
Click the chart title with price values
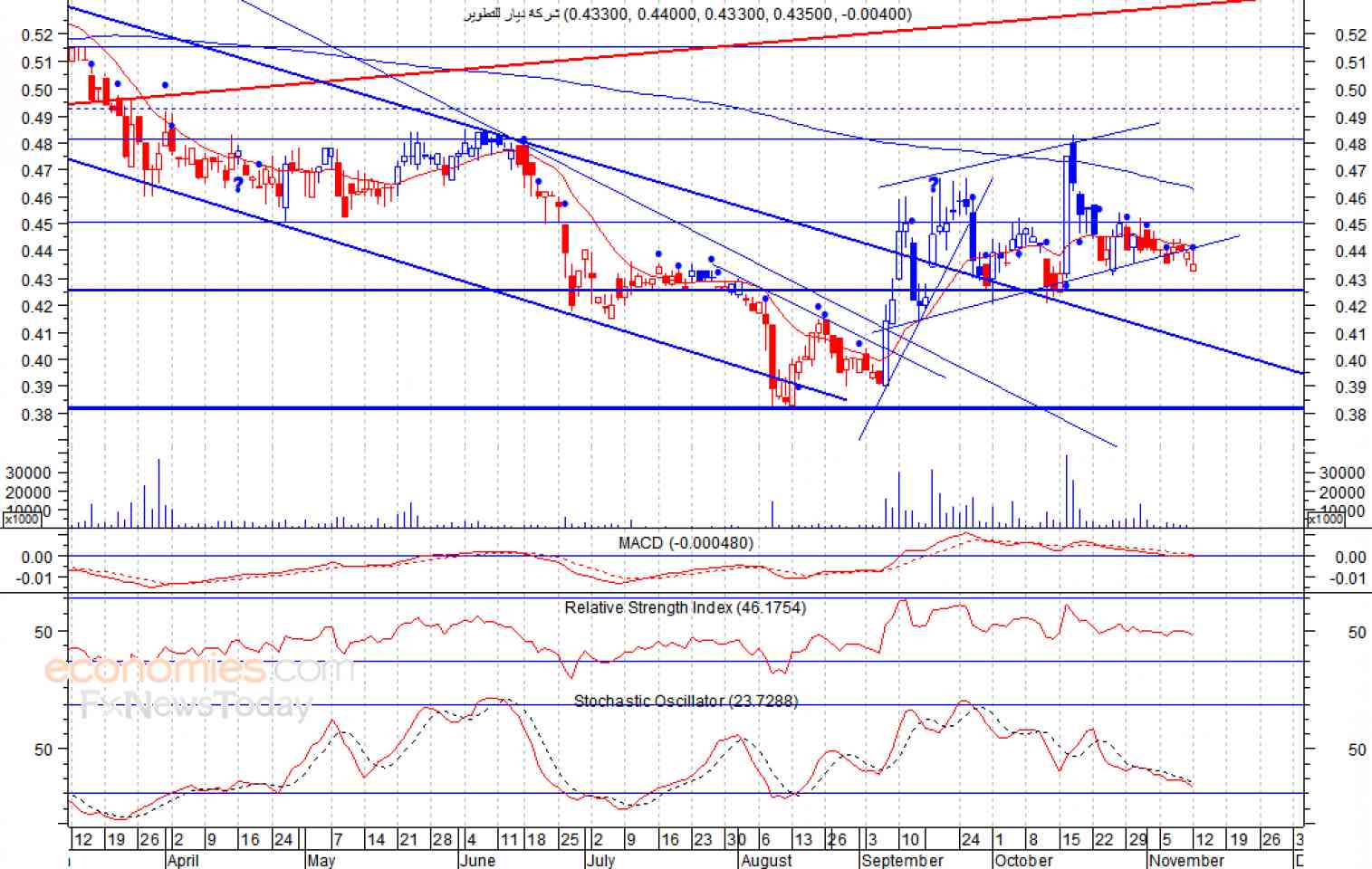click(687, 13)
